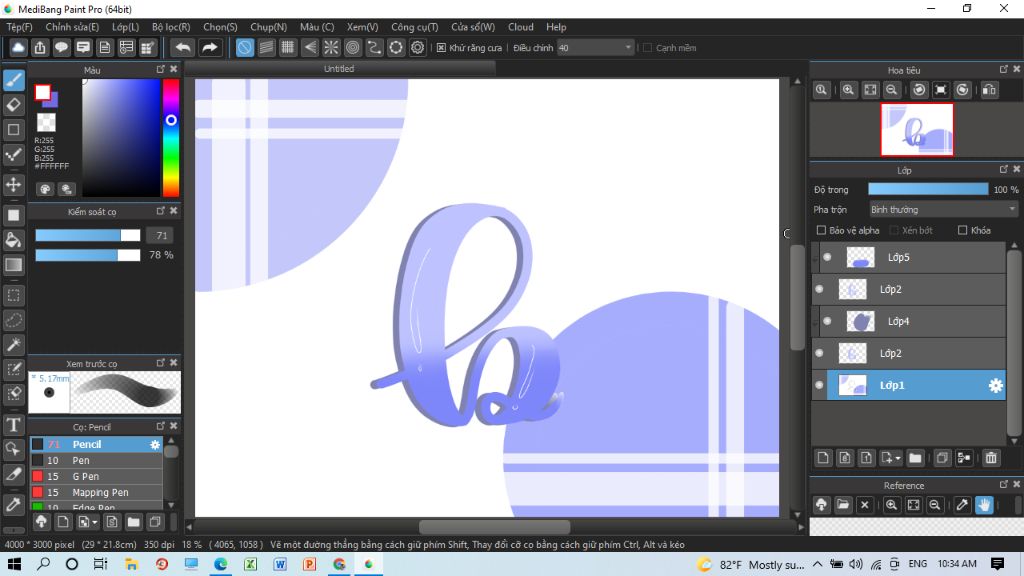The height and width of the screenshot is (576, 1024).
Task: Open Lớp1 layer settings gear
Action: [x=995, y=385]
